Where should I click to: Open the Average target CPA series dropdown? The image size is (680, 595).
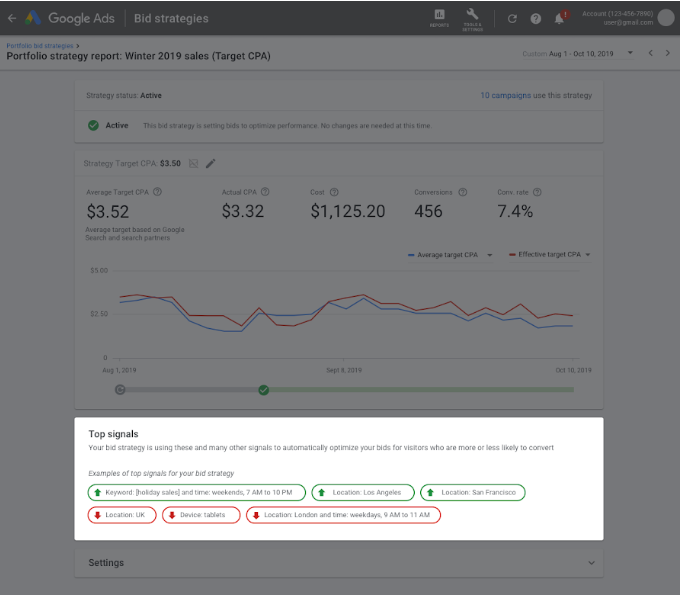491,255
